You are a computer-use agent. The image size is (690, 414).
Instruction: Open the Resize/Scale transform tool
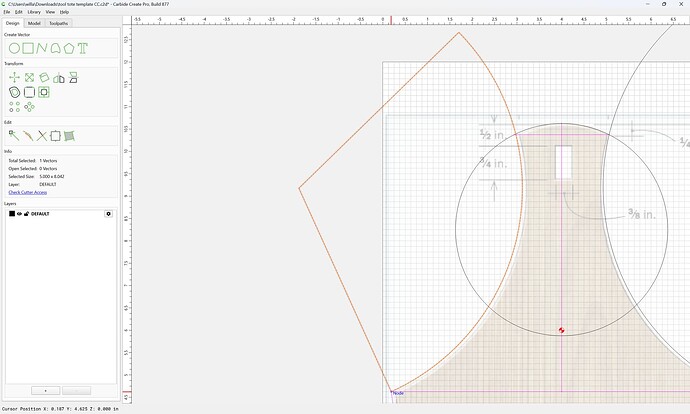29,78
